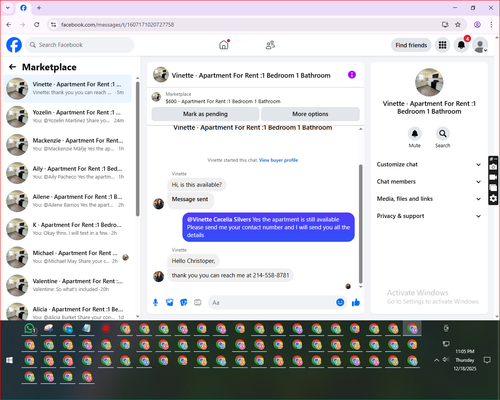Open the Yozelin conversation in the list
The image size is (500, 400).
click(68, 117)
